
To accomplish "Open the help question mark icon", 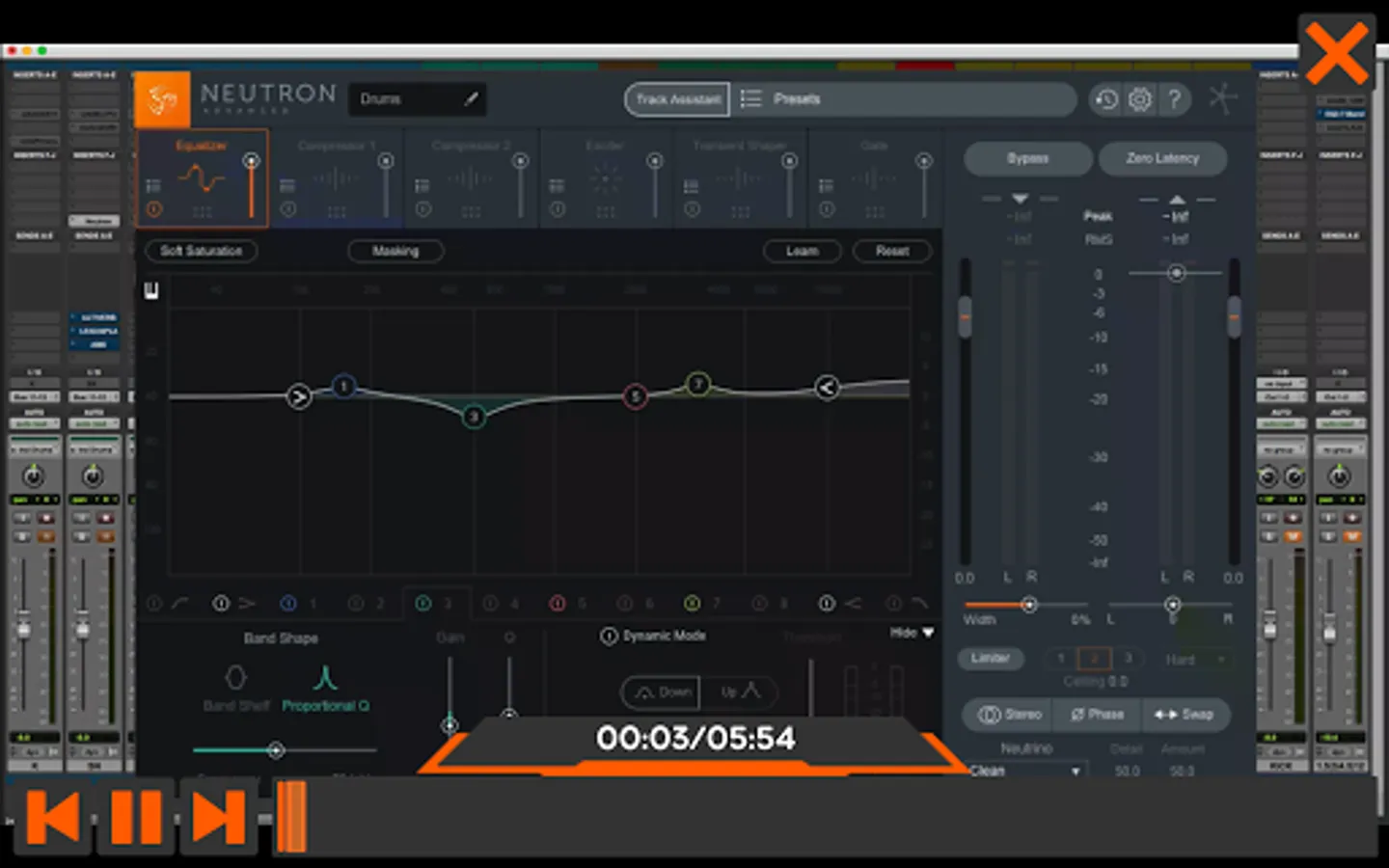I will (x=1174, y=99).
